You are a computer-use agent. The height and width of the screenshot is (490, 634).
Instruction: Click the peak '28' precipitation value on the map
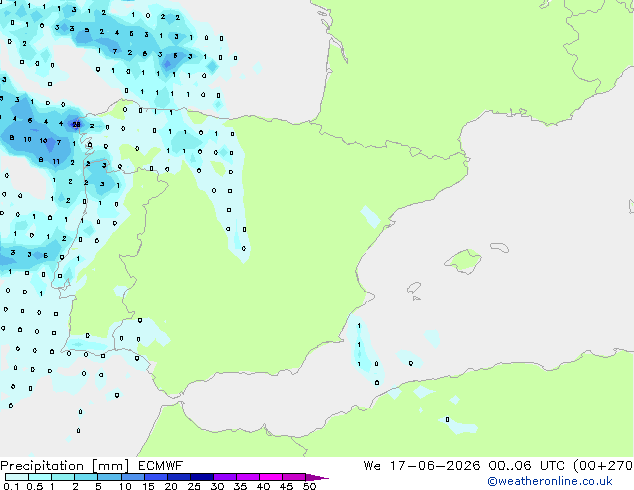pos(76,125)
